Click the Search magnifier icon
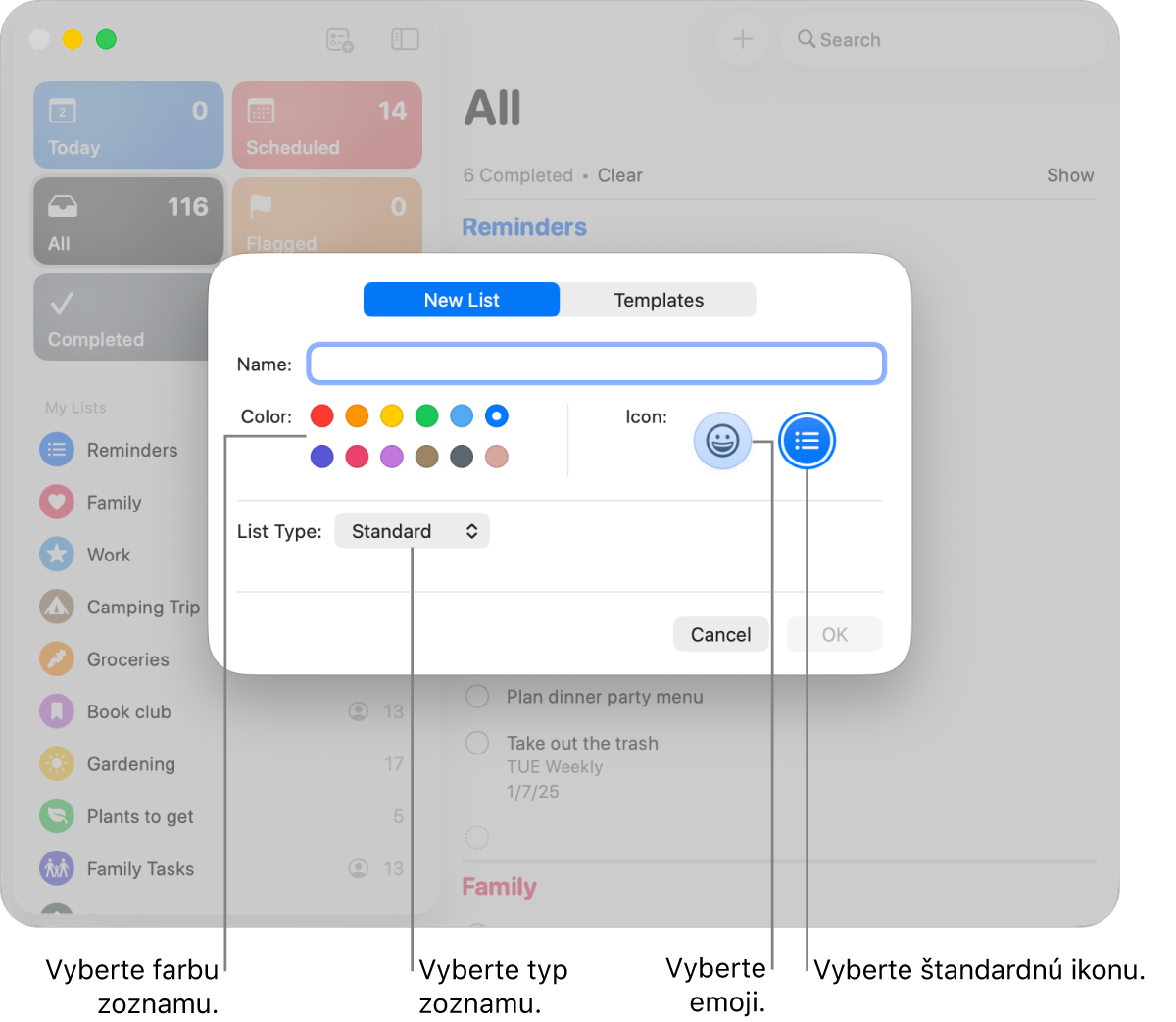The width and height of the screenshot is (1176, 1022). 806,39
